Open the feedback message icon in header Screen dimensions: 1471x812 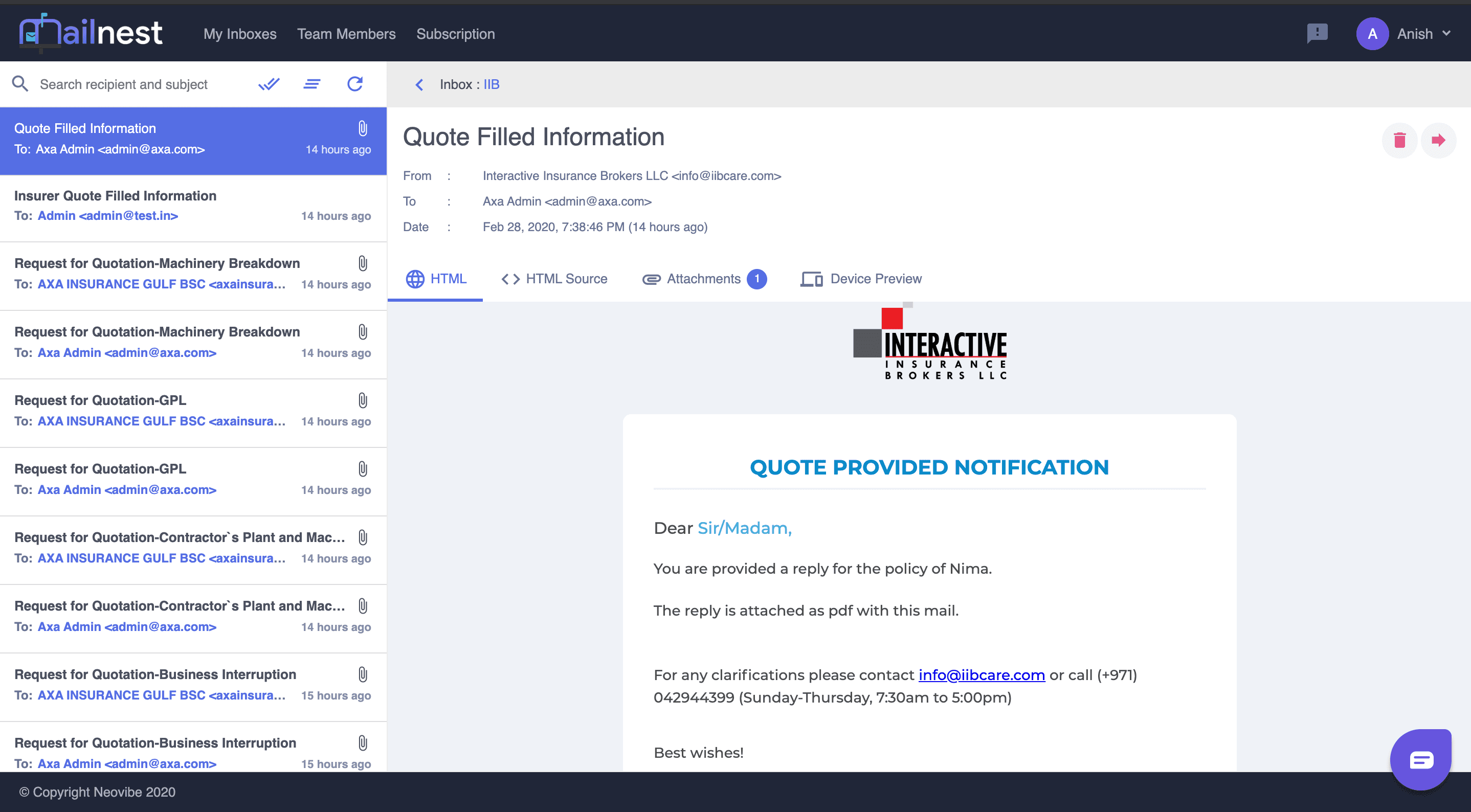click(x=1318, y=33)
